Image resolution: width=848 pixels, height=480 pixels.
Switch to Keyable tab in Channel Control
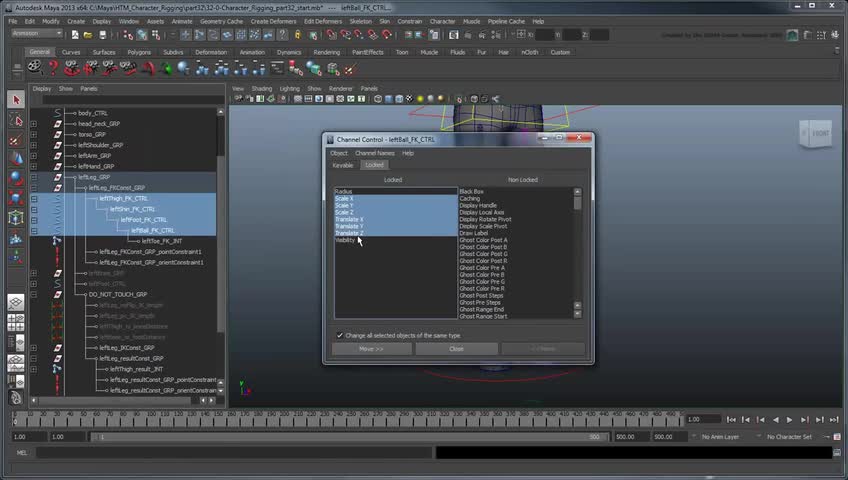[342, 165]
